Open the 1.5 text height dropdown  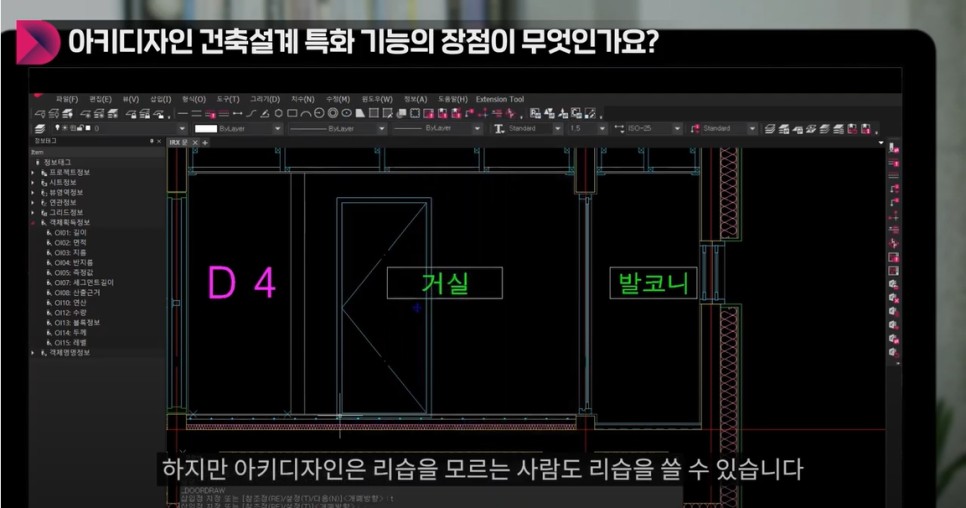click(x=603, y=129)
